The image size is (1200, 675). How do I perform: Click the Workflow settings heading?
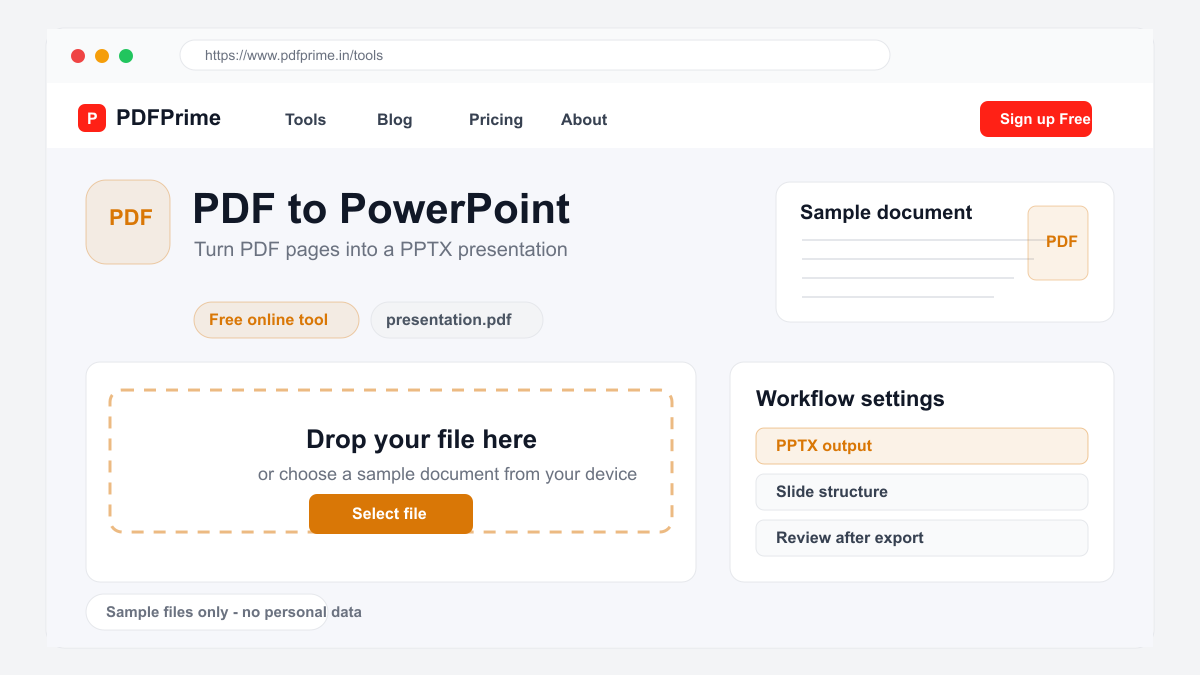coord(850,398)
